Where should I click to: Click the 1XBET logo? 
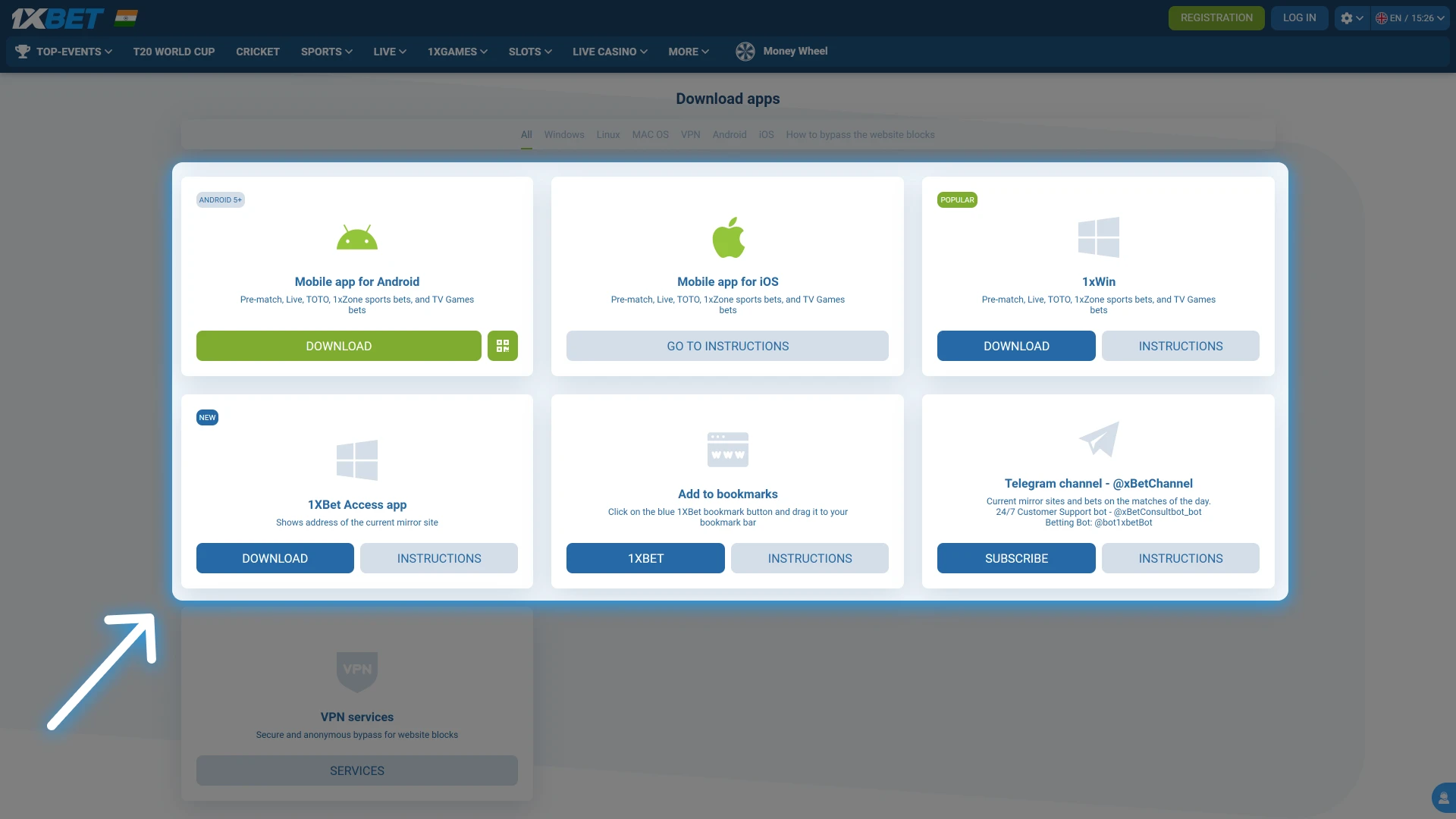[x=58, y=18]
